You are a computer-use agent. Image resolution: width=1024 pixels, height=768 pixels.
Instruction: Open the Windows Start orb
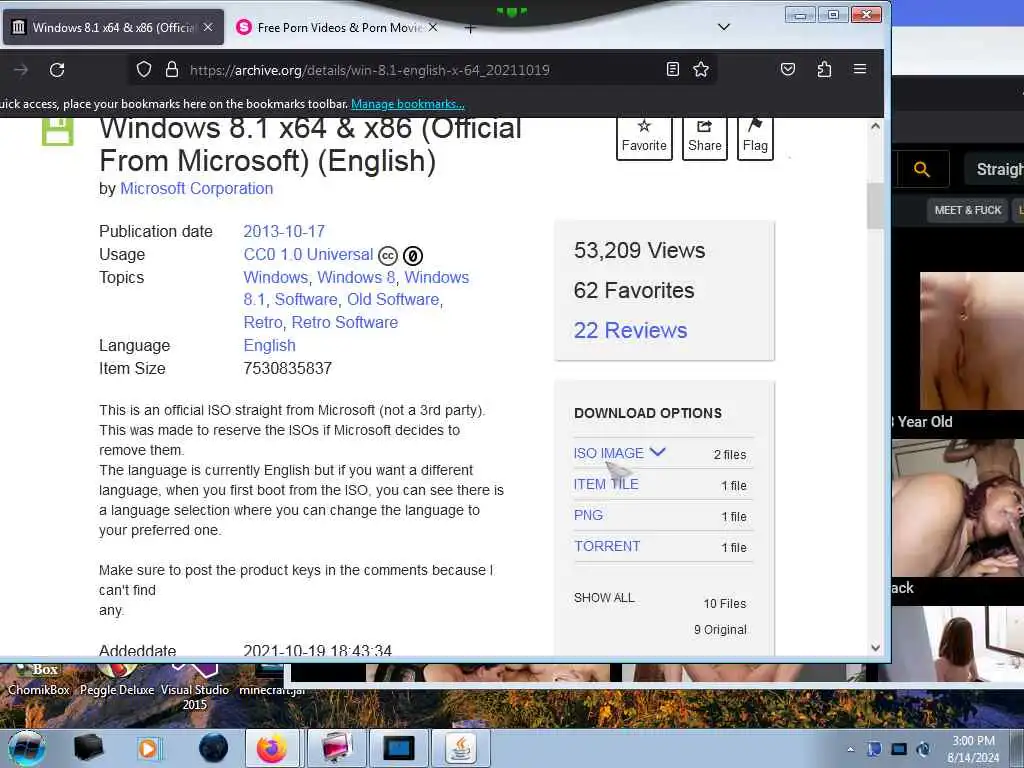click(x=27, y=749)
